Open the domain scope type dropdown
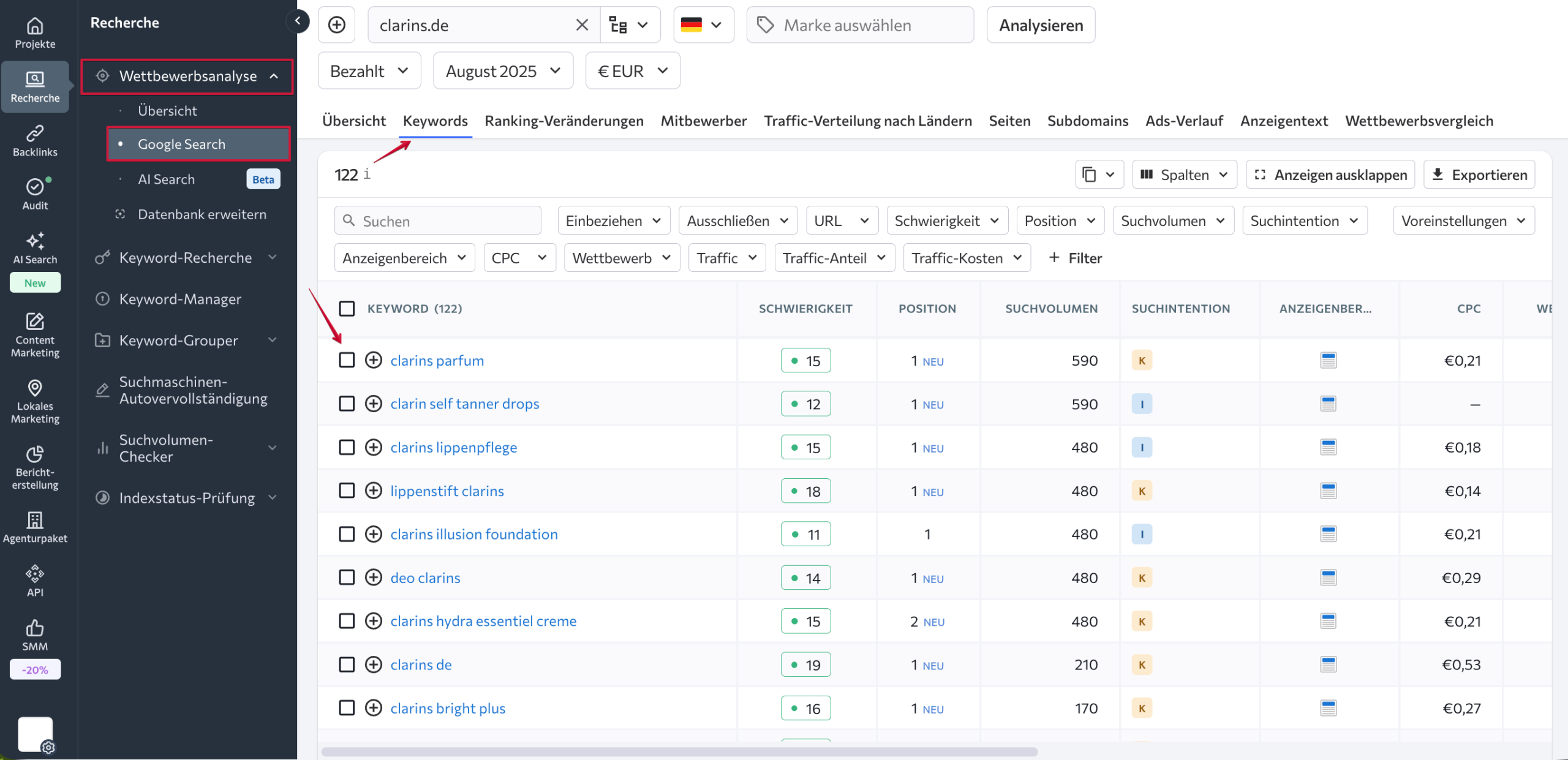 click(630, 25)
